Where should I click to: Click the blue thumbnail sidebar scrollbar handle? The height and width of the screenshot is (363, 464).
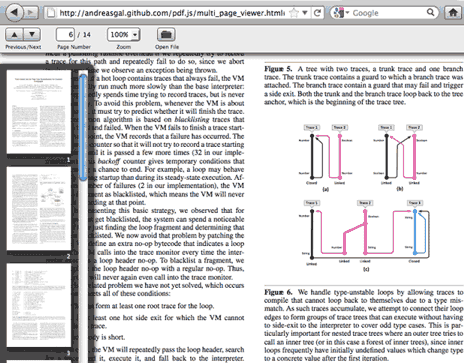[83, 127]
